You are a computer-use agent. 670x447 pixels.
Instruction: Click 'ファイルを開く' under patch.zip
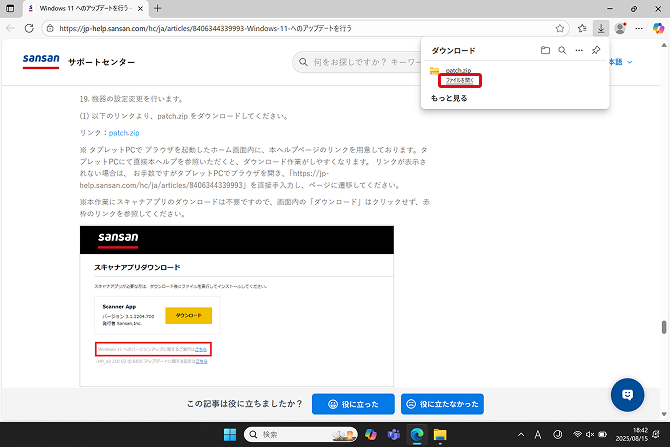tap(460, 80)
